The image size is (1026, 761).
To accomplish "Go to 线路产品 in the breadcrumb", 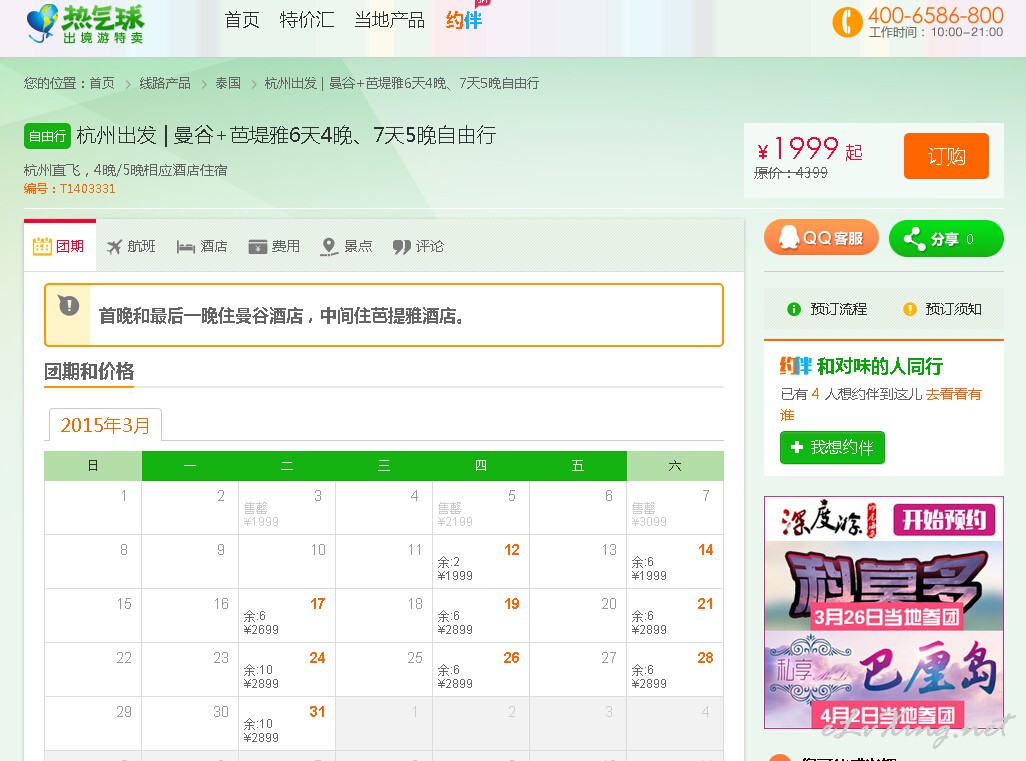I will (x=165, y=83).
